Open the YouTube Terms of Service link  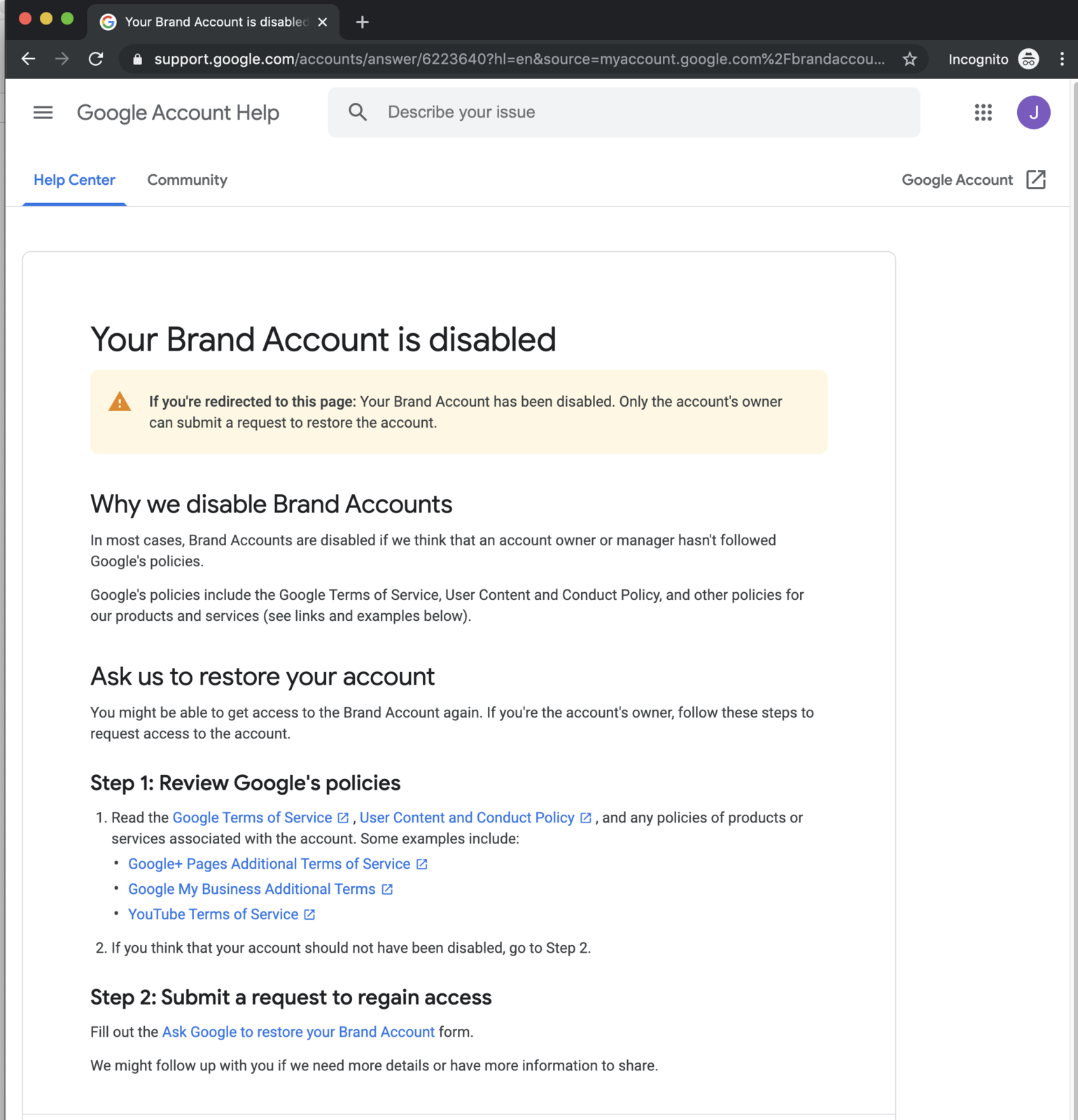(213, 914)
